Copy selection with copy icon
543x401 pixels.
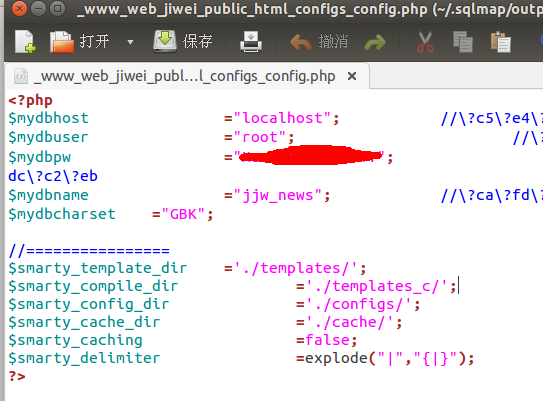pyautogui.click(x=463, y=42)
